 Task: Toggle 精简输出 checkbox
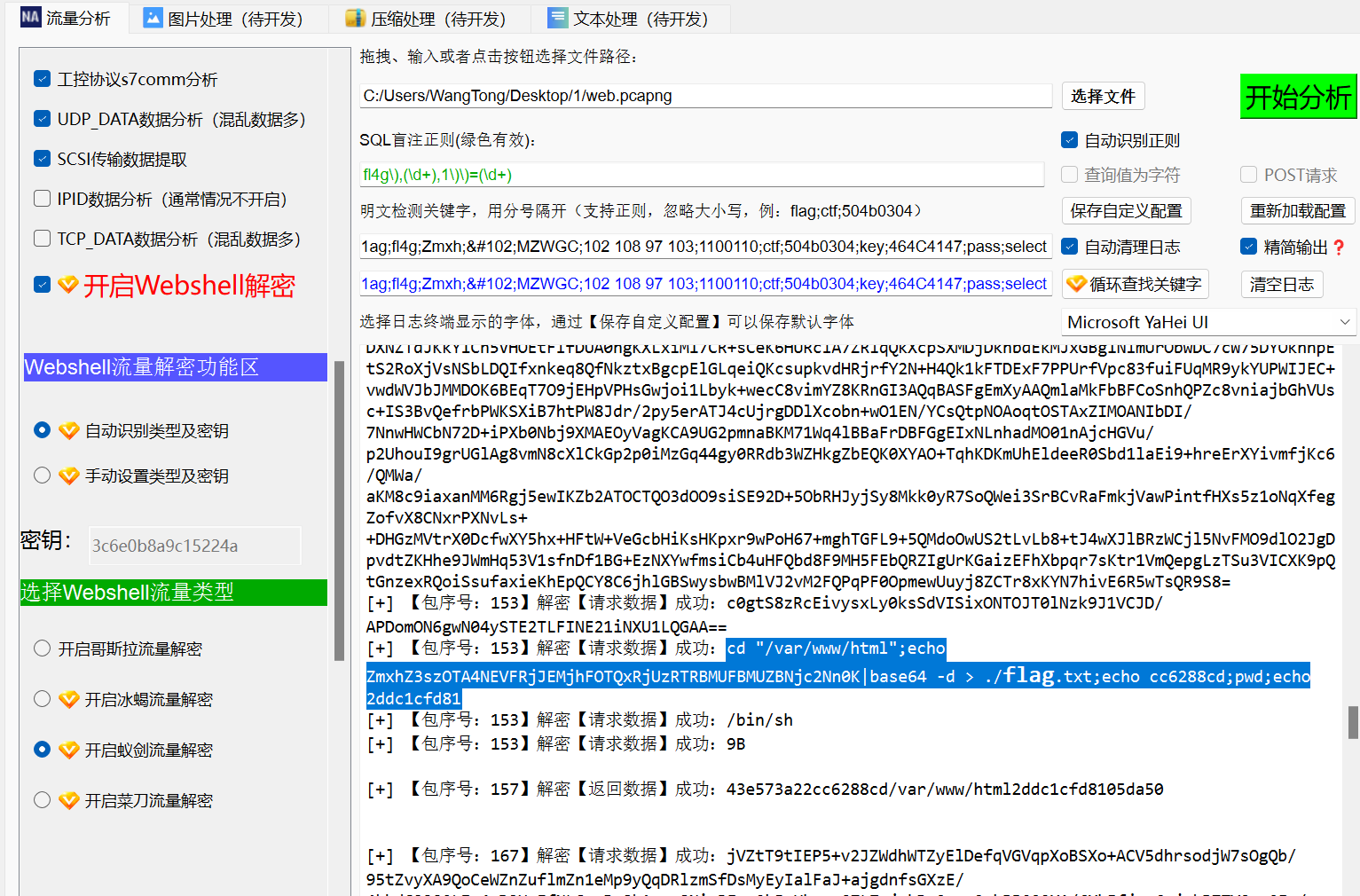point(1249,247)
